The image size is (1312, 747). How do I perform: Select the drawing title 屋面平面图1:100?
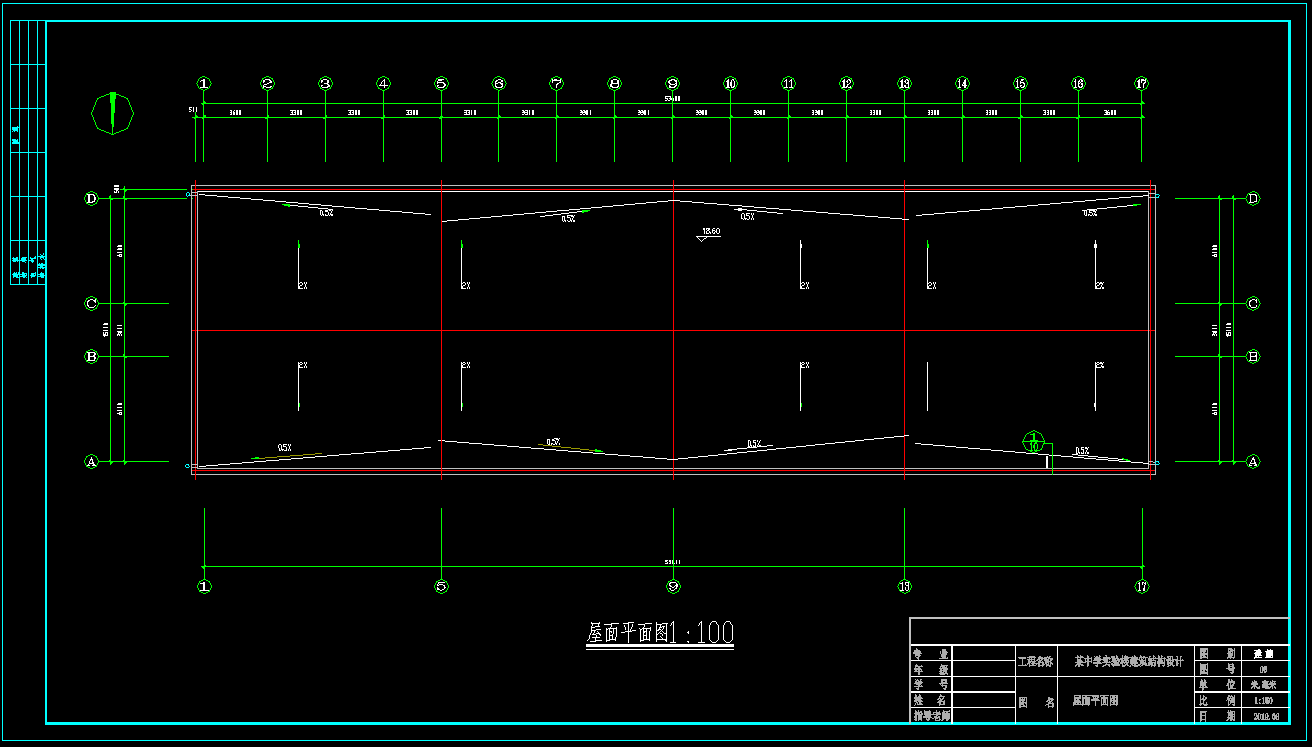coord(660,633)
